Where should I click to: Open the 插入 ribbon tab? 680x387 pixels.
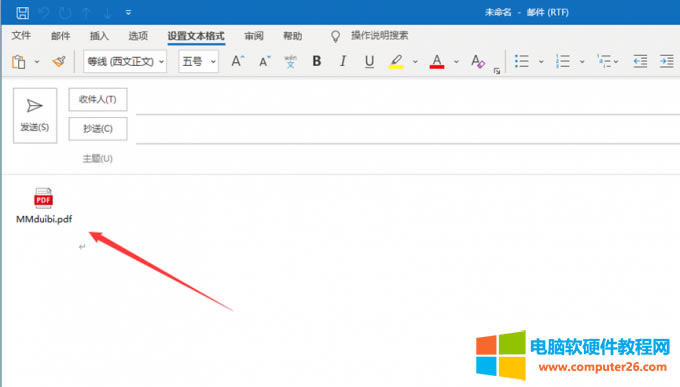pos(99,36)
